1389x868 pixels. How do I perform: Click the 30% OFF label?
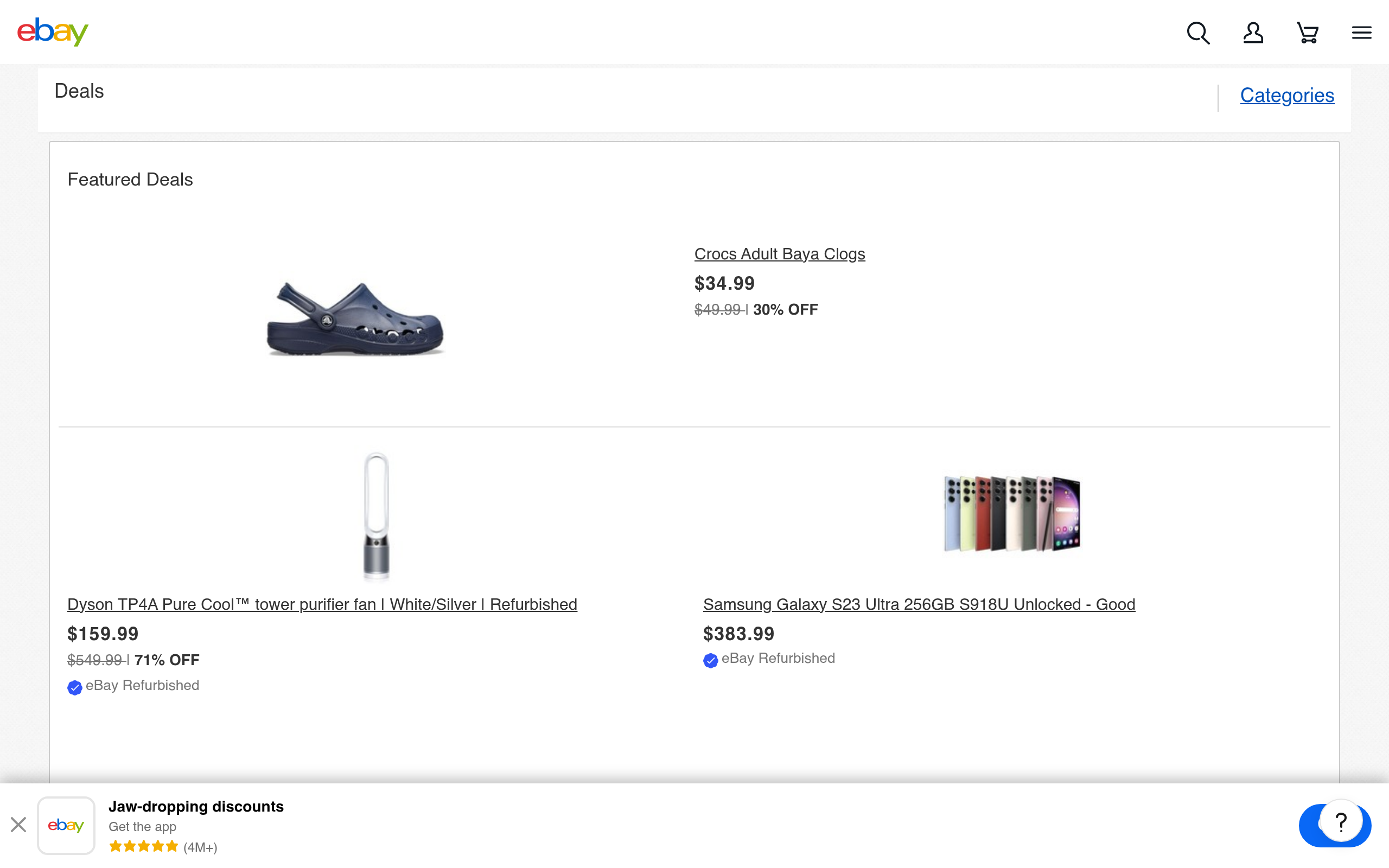pos(785,309)
